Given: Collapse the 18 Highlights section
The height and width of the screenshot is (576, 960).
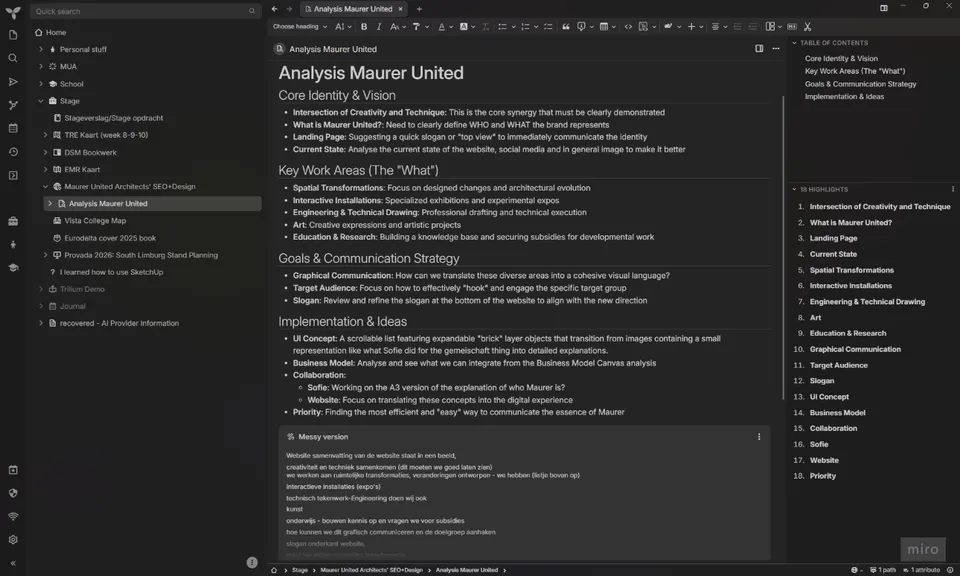Looking at the screenshot, I should pyautogui.click(x=794, y=190).
